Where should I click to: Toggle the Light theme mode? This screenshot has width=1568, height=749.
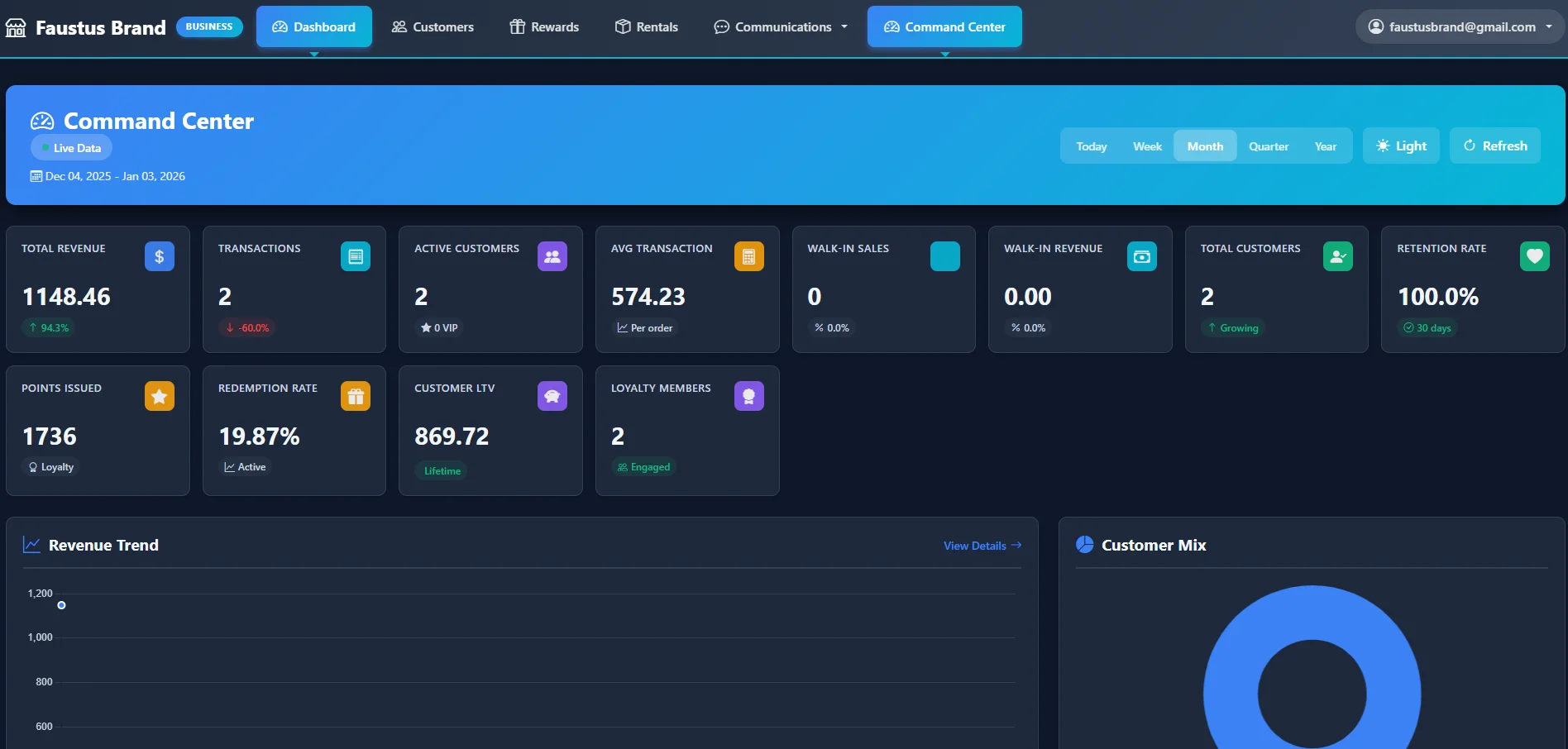point(1401,146)
